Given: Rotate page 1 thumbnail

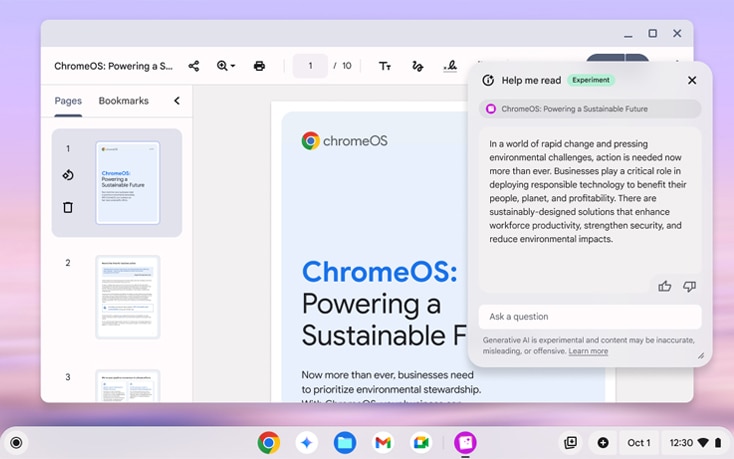Looking at the screenshot, I should [68, 175].
